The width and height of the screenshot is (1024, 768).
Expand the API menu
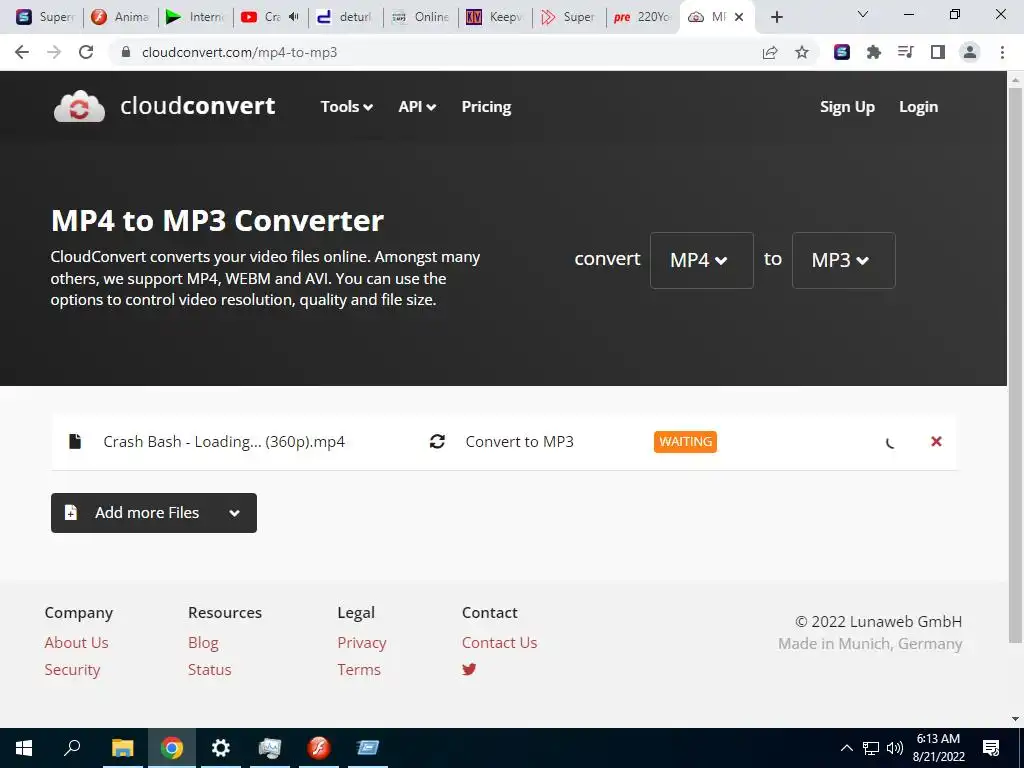(x=417, y=106)
